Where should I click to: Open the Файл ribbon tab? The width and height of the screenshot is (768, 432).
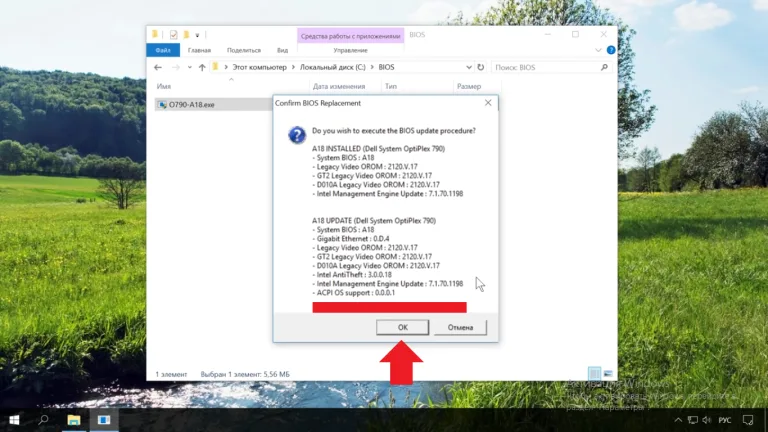(163, 50)
